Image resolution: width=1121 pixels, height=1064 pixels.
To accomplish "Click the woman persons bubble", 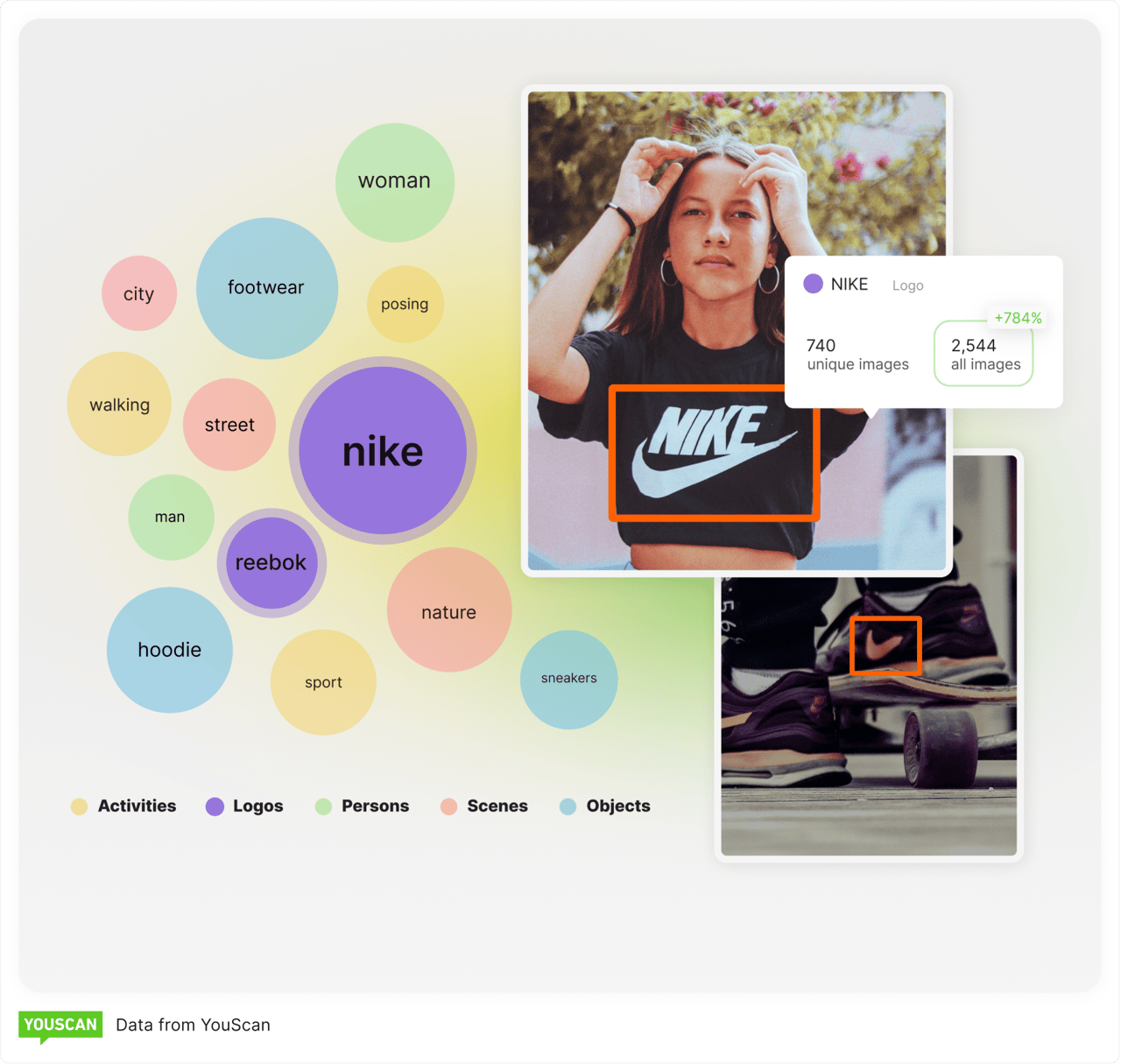I will [x=395, y=182].
